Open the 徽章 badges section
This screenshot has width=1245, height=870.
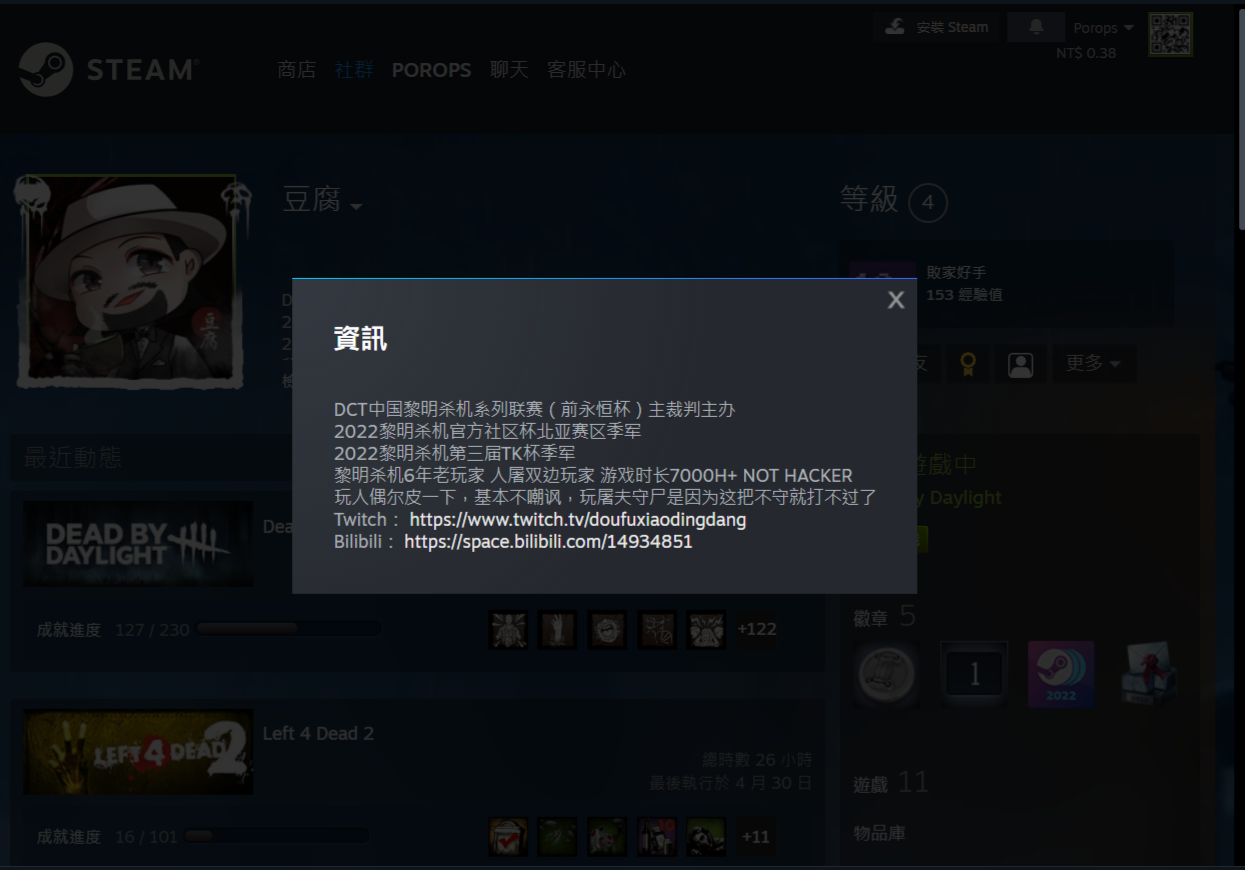[884, 617]
